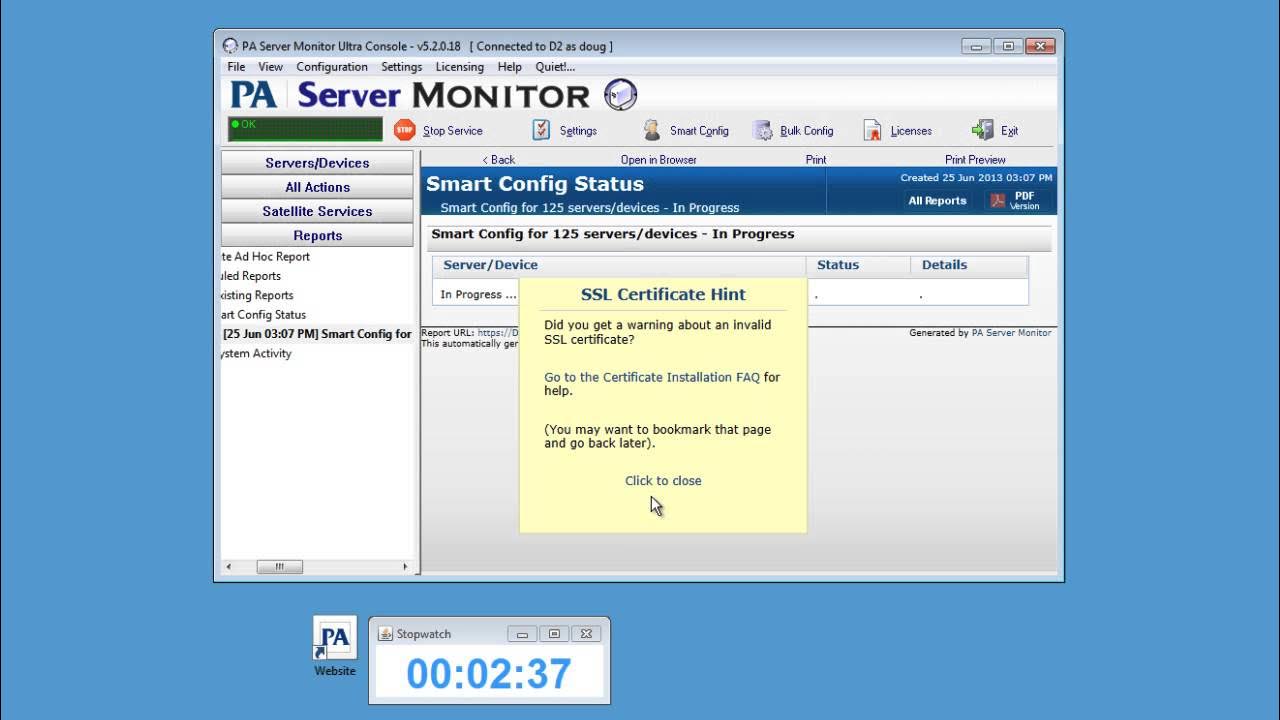
Task: Click the PA Website desktop shortcut
Action: pos(335,647)
